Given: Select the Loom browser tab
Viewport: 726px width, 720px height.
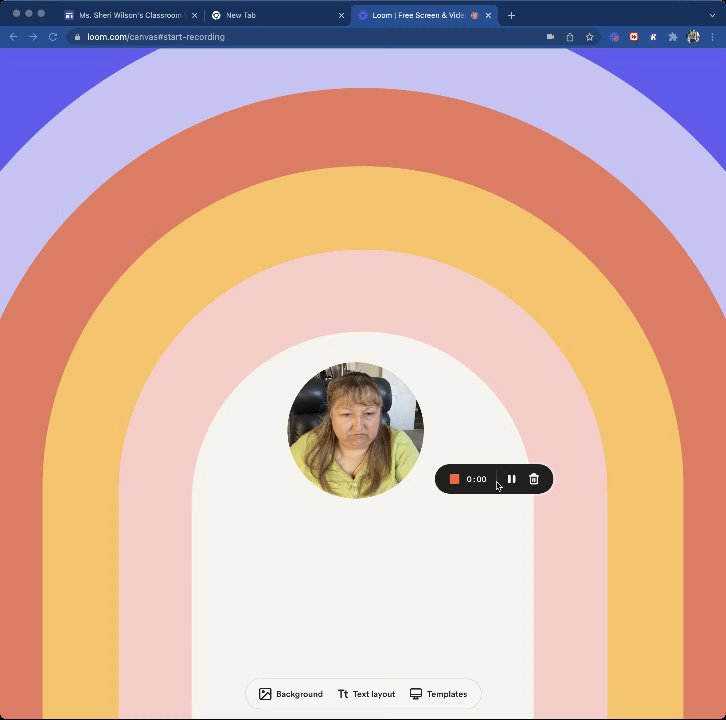Looking at the screenshot, I should click(x=424, y=15).
